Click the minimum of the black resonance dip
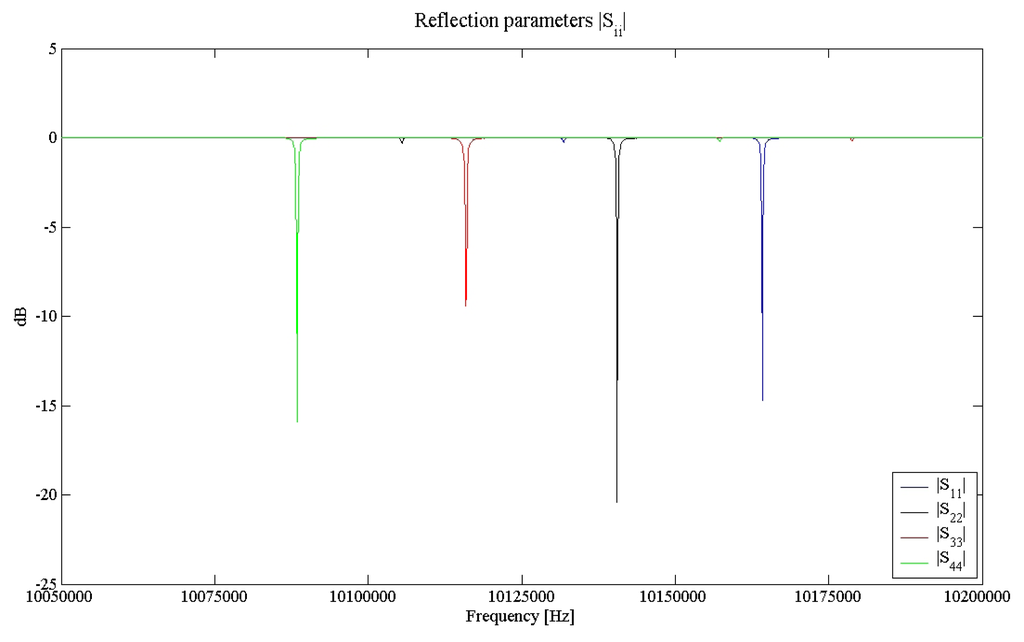This screenshot has height=642, width=1024. pos(617,501)
